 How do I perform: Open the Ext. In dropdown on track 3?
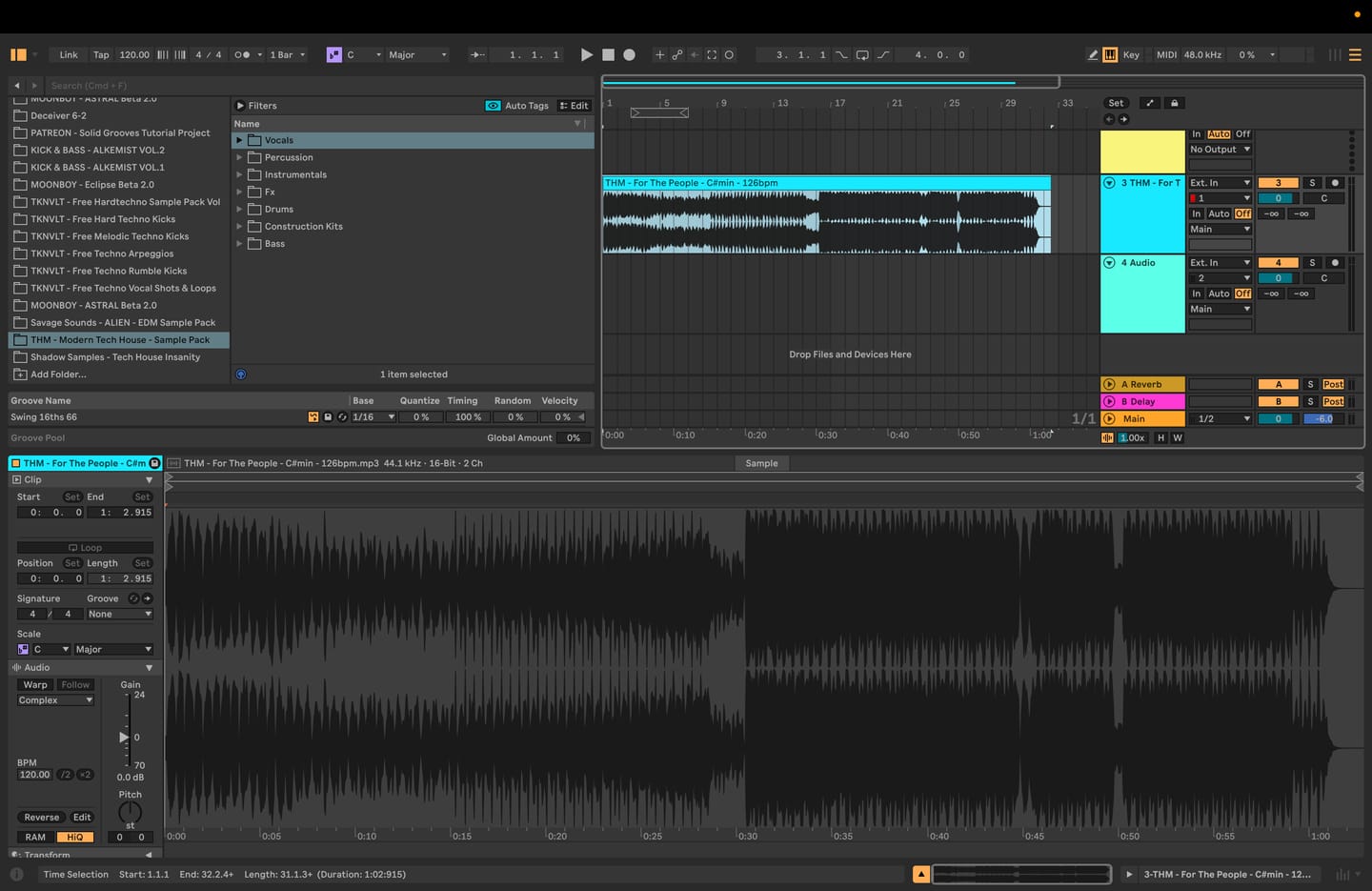coord(1220,183)
